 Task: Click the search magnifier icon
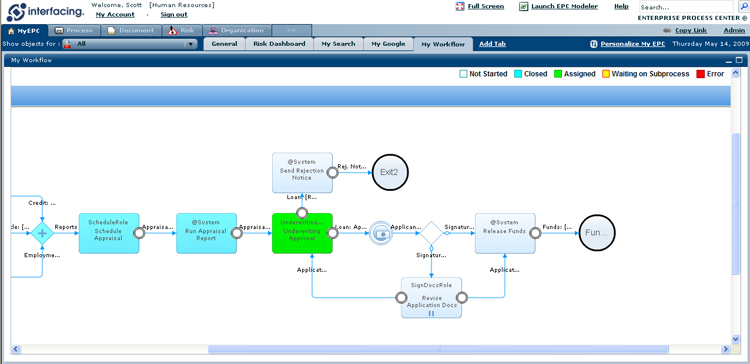(743, 7)
